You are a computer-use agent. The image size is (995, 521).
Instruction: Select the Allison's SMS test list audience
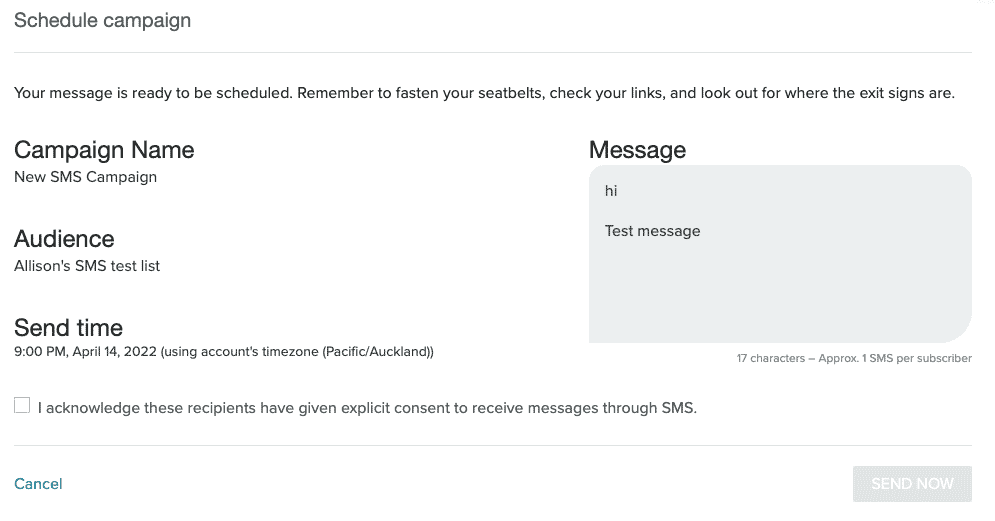[87, 266]
